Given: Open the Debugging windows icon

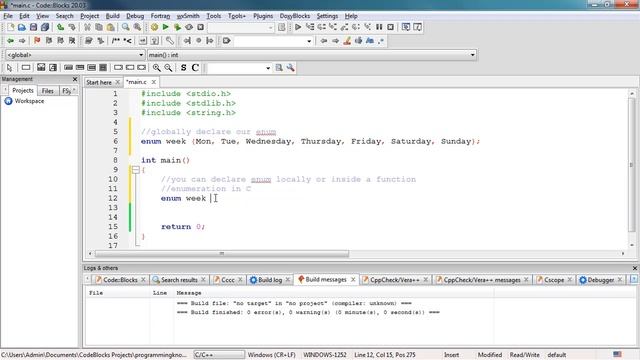Looking at the screenshot, I should pyautogui.click(x=406, y=27).
